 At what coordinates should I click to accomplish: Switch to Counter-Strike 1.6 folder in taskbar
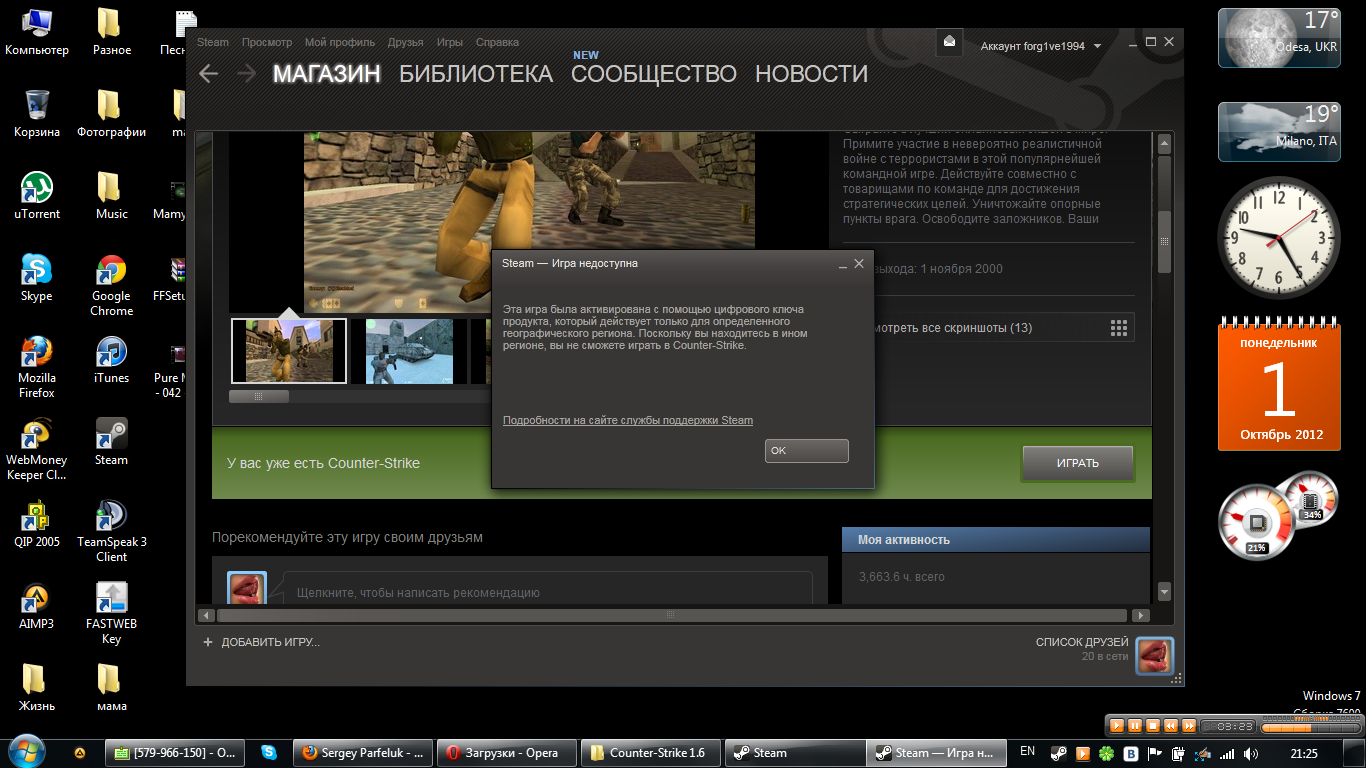pyautogui.click(x=653, y=753)
